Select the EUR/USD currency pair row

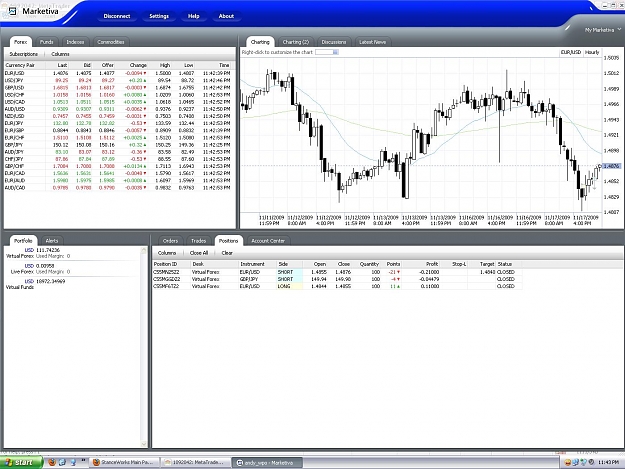[118, 73]
